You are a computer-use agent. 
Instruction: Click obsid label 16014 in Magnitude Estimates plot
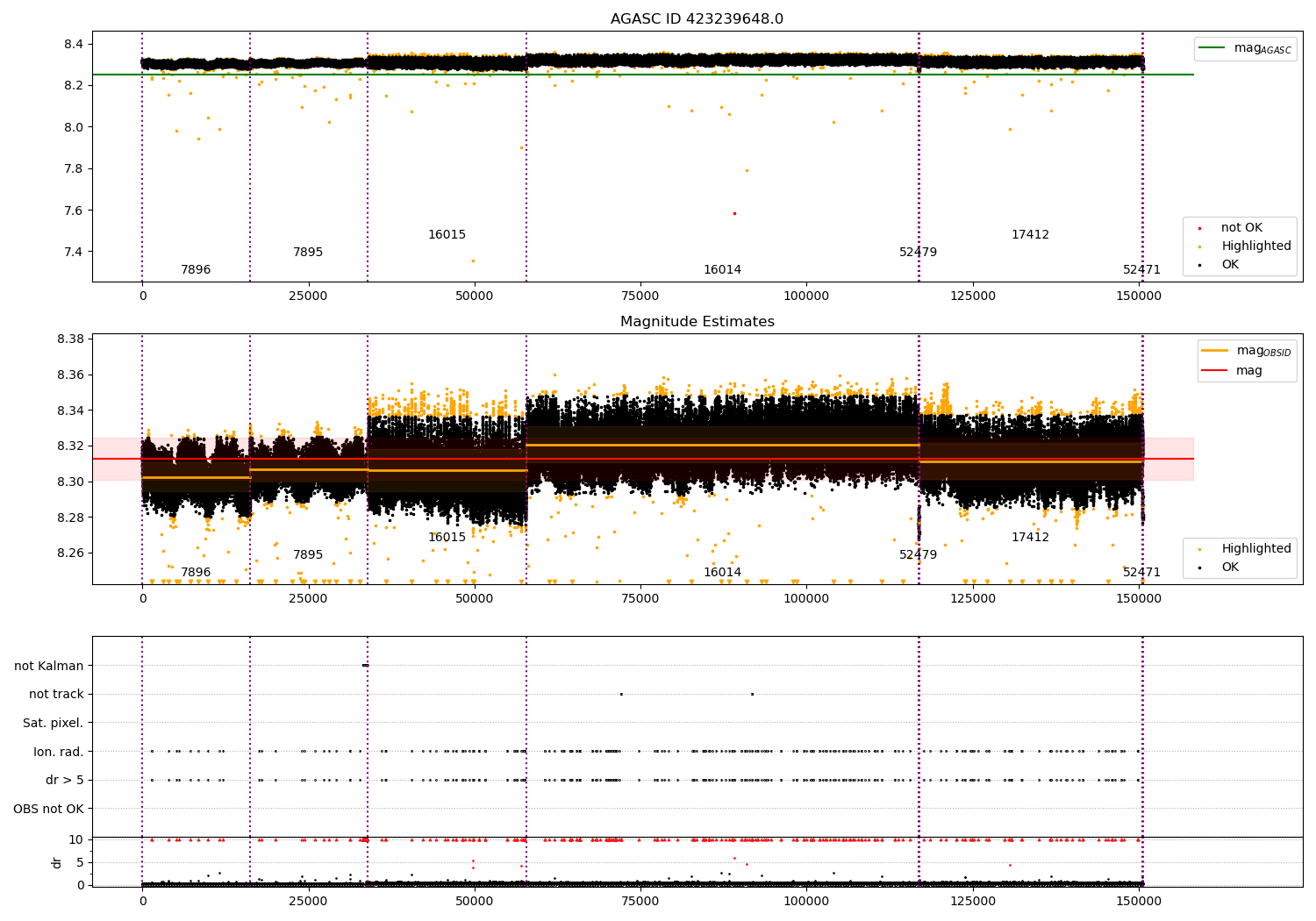(x=722, y=573)
